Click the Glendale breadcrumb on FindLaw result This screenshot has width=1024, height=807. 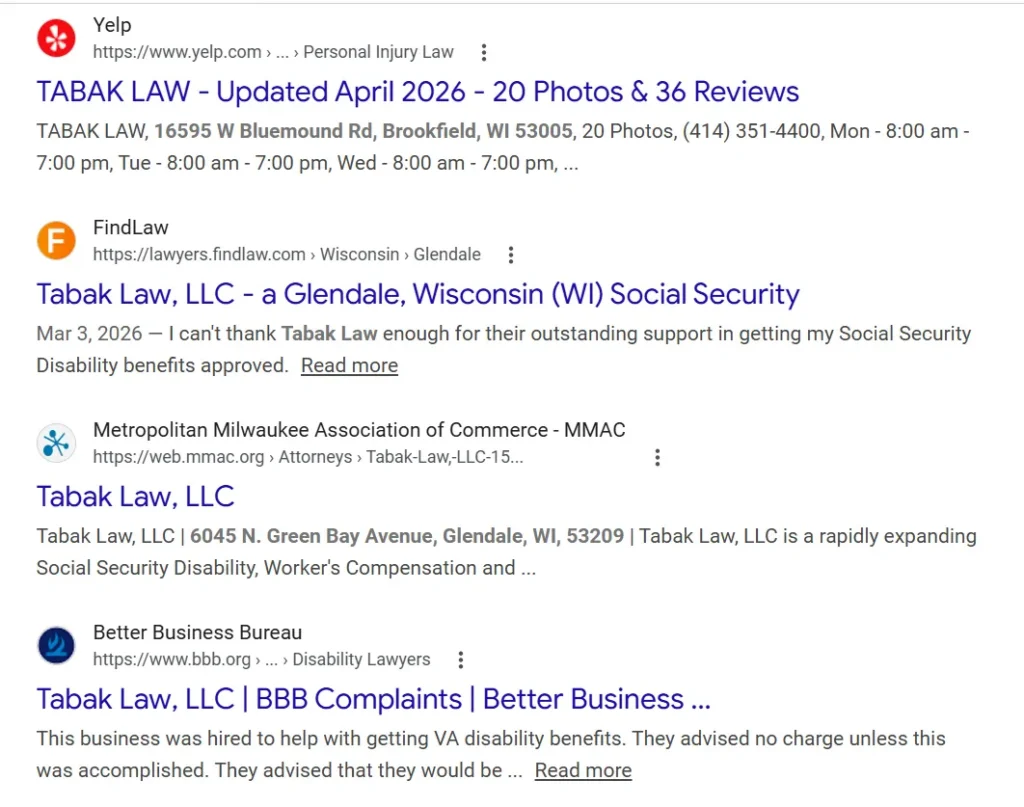coord(447,254)
